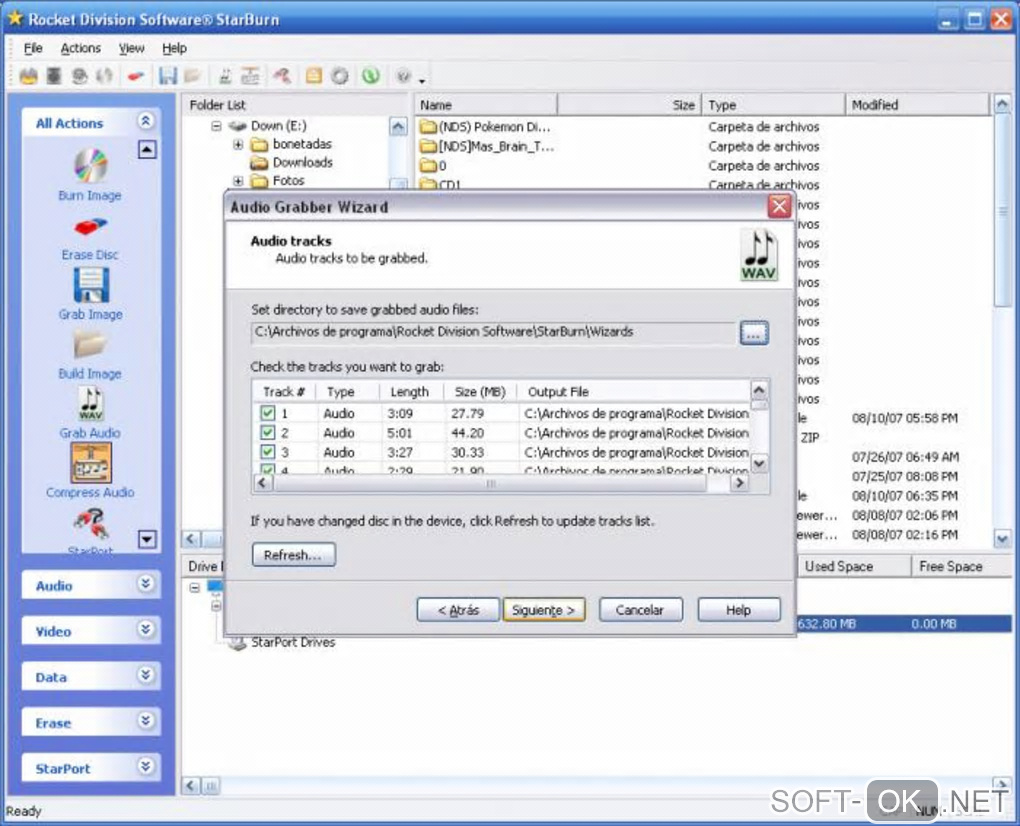Collapse the All Actions panel
The height and width of the screenshot is (826, 1020).
(146, 121)
